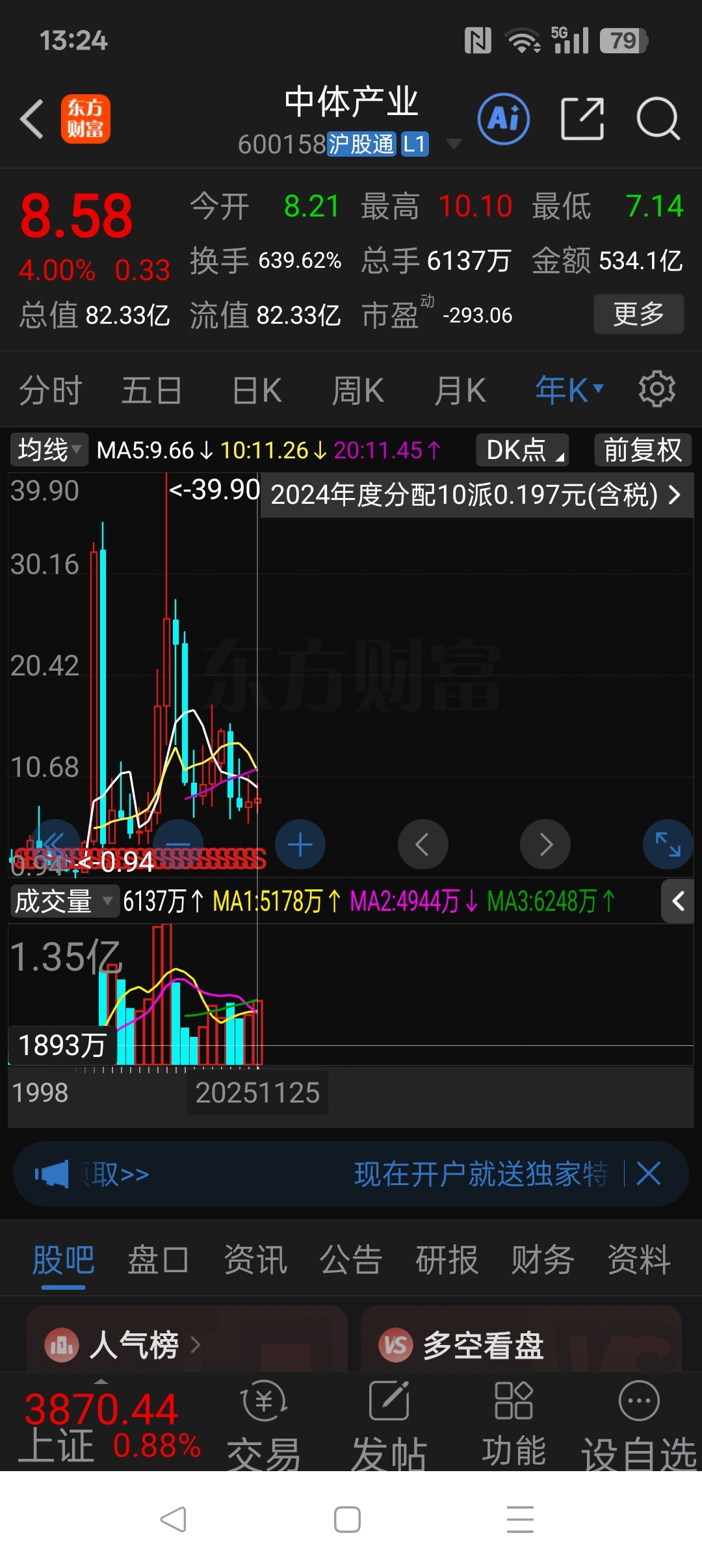Select the 股吧 tab
The height and width of the screenshot is (1568, 702).
(x=63, y=1260)
